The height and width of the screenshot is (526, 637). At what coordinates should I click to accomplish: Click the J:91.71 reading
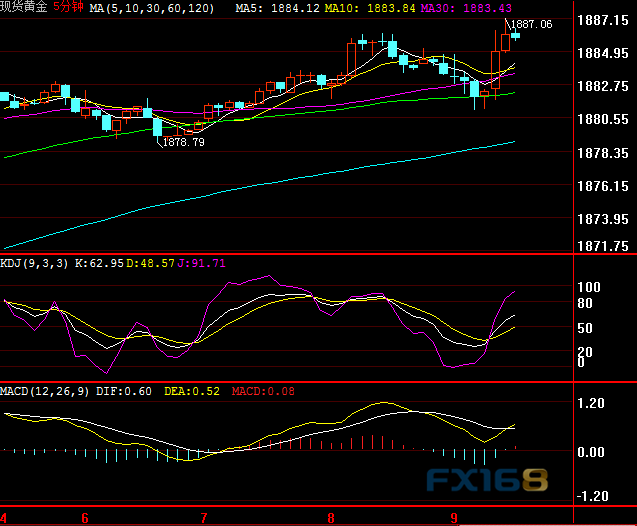tap(201, 263)
